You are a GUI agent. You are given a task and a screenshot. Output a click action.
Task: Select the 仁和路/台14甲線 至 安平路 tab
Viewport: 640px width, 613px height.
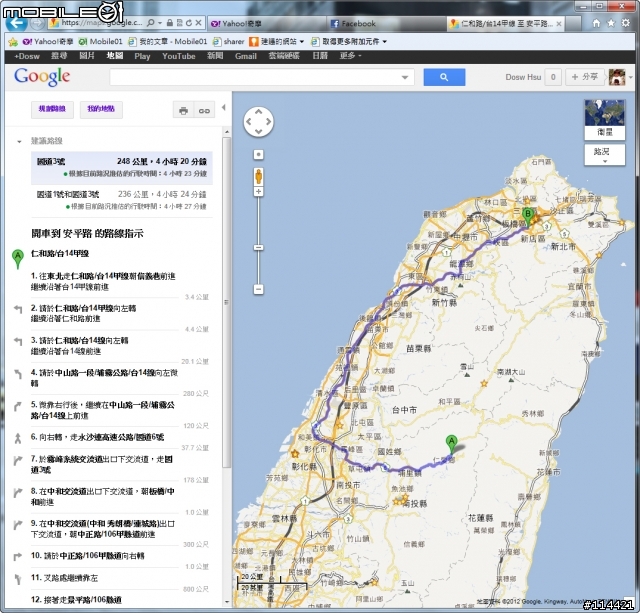[x=505, y=24]
